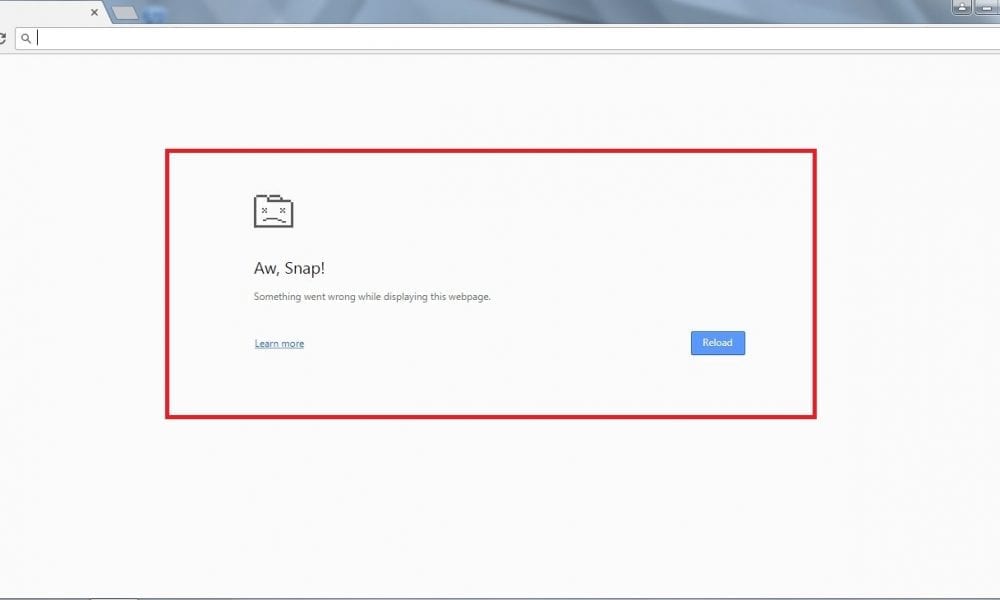Click the left eye of the sad face icon
The image size is (1000, 600).
pyautogui.click(x=265, y=210)
